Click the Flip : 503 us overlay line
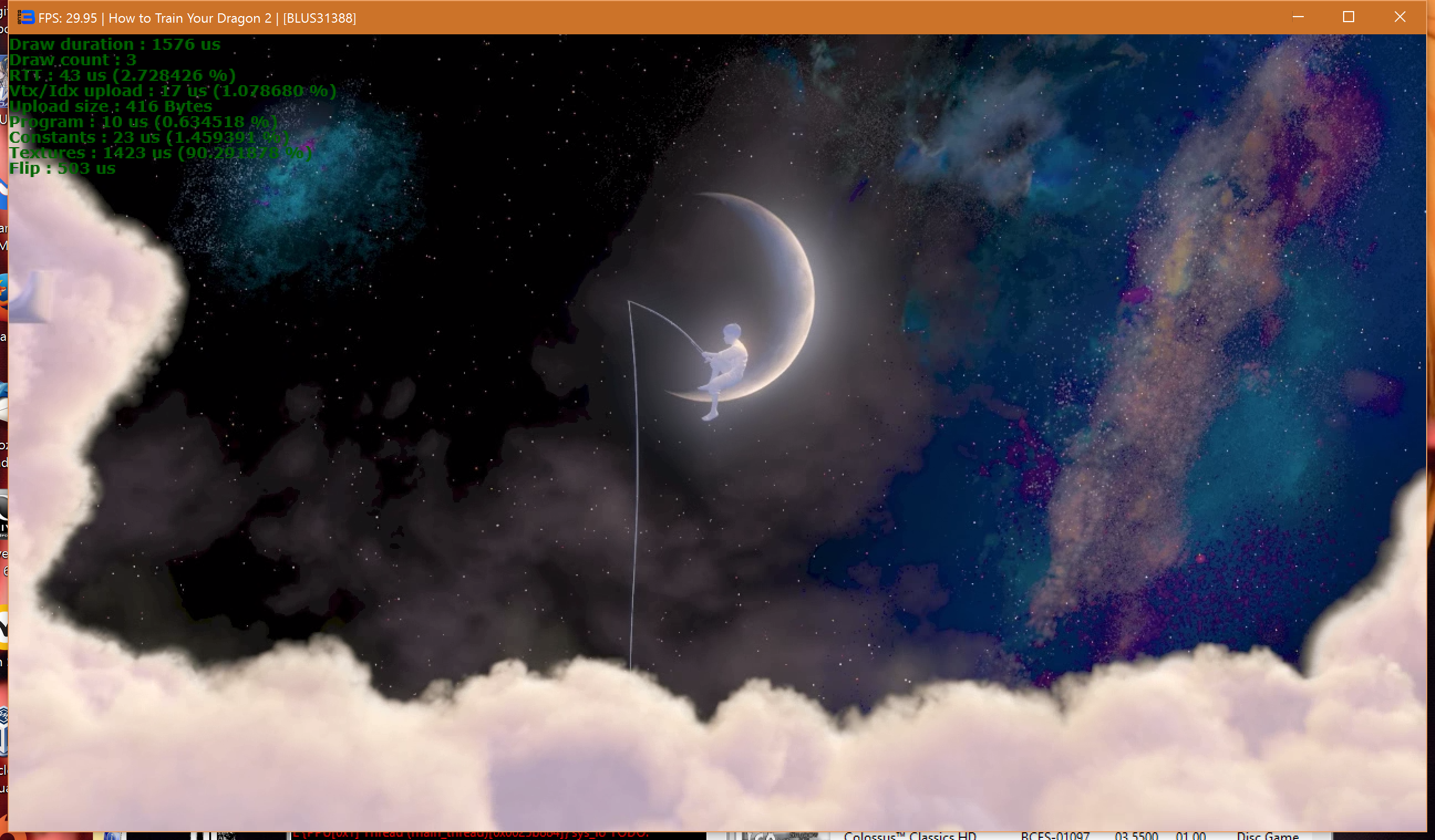 click(x=62, y=168)
